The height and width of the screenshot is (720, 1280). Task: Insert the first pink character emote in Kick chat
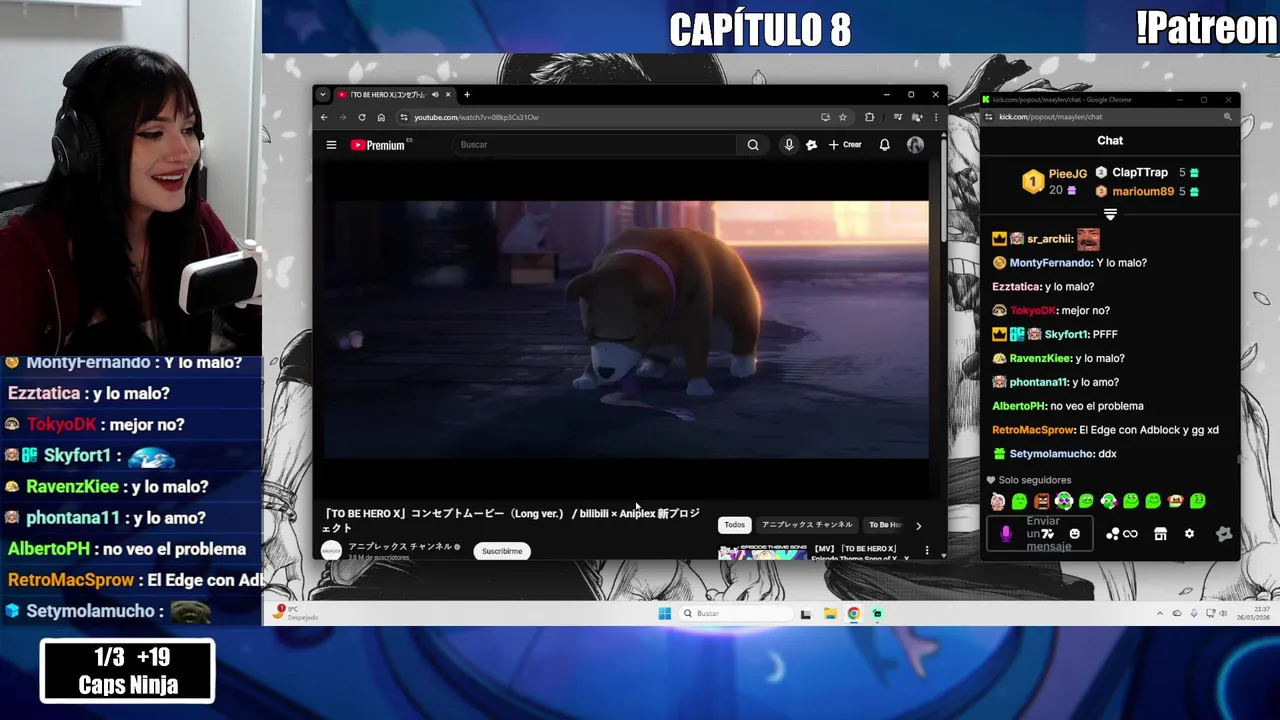[x=997, y=501]
